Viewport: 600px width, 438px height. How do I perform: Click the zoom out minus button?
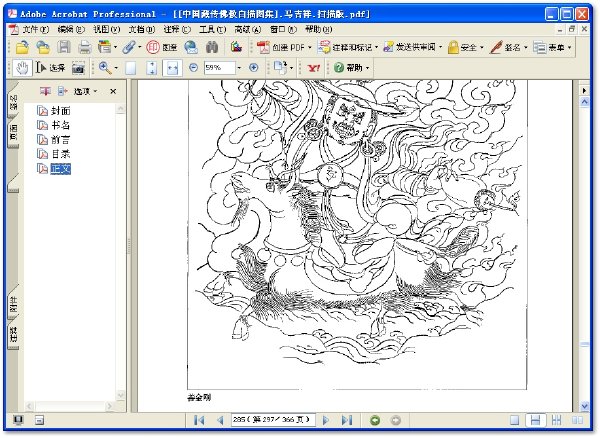click(194, 68)
